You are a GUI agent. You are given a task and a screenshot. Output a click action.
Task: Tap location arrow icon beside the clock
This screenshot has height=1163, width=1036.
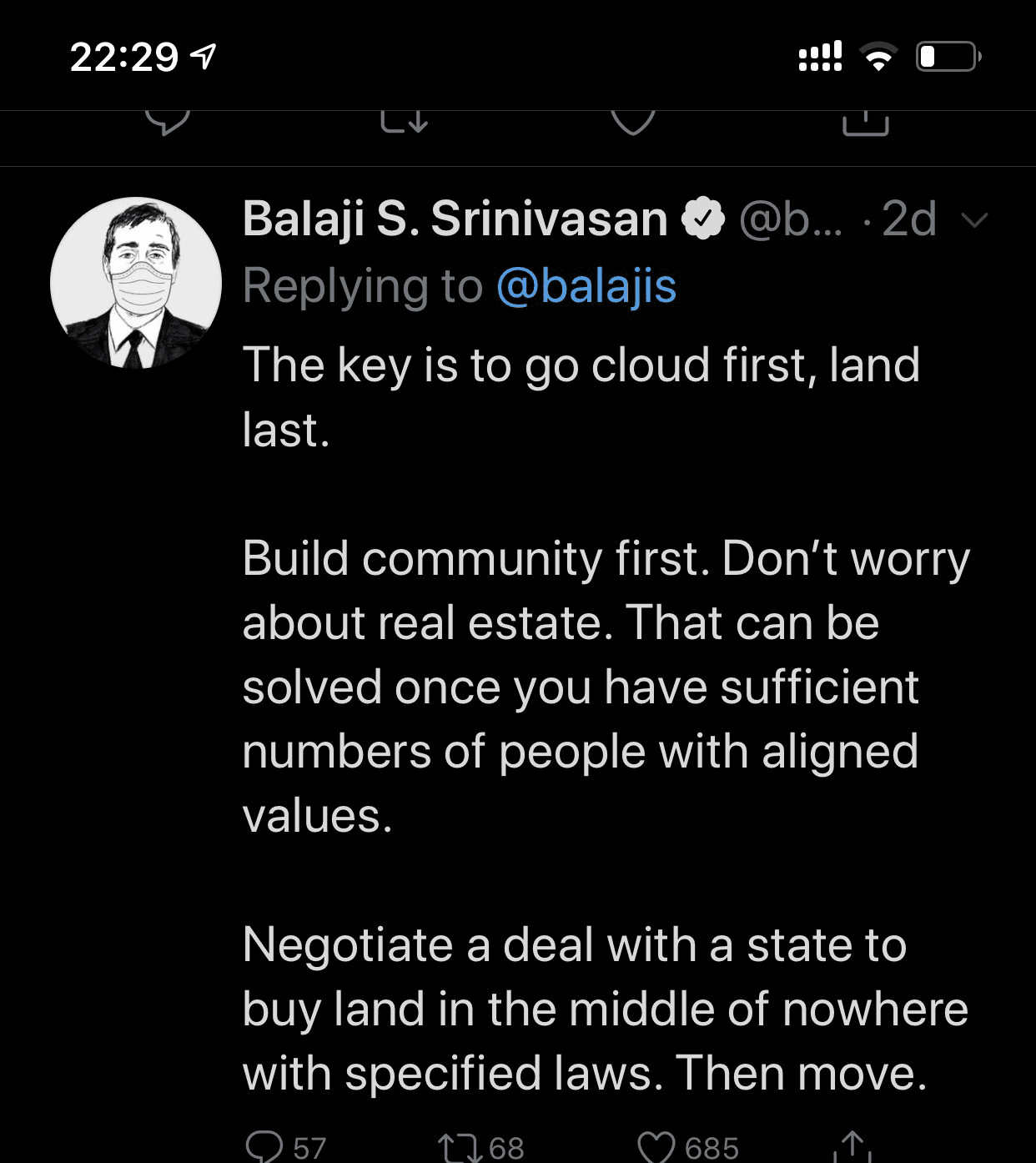tap(204, 57)
